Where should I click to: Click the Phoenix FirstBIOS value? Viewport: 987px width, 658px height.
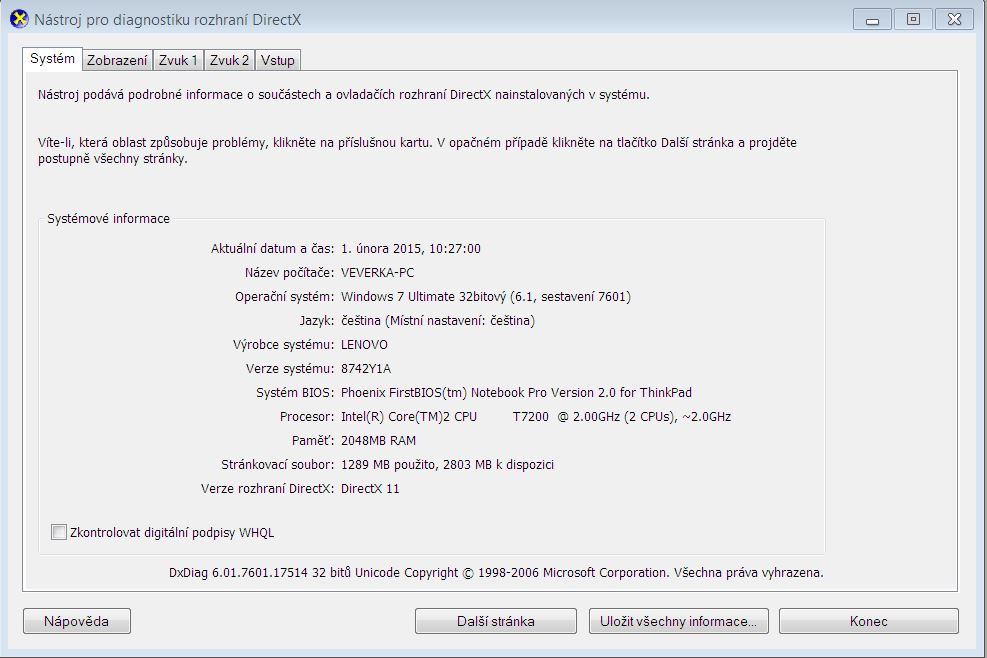[516, 392]
